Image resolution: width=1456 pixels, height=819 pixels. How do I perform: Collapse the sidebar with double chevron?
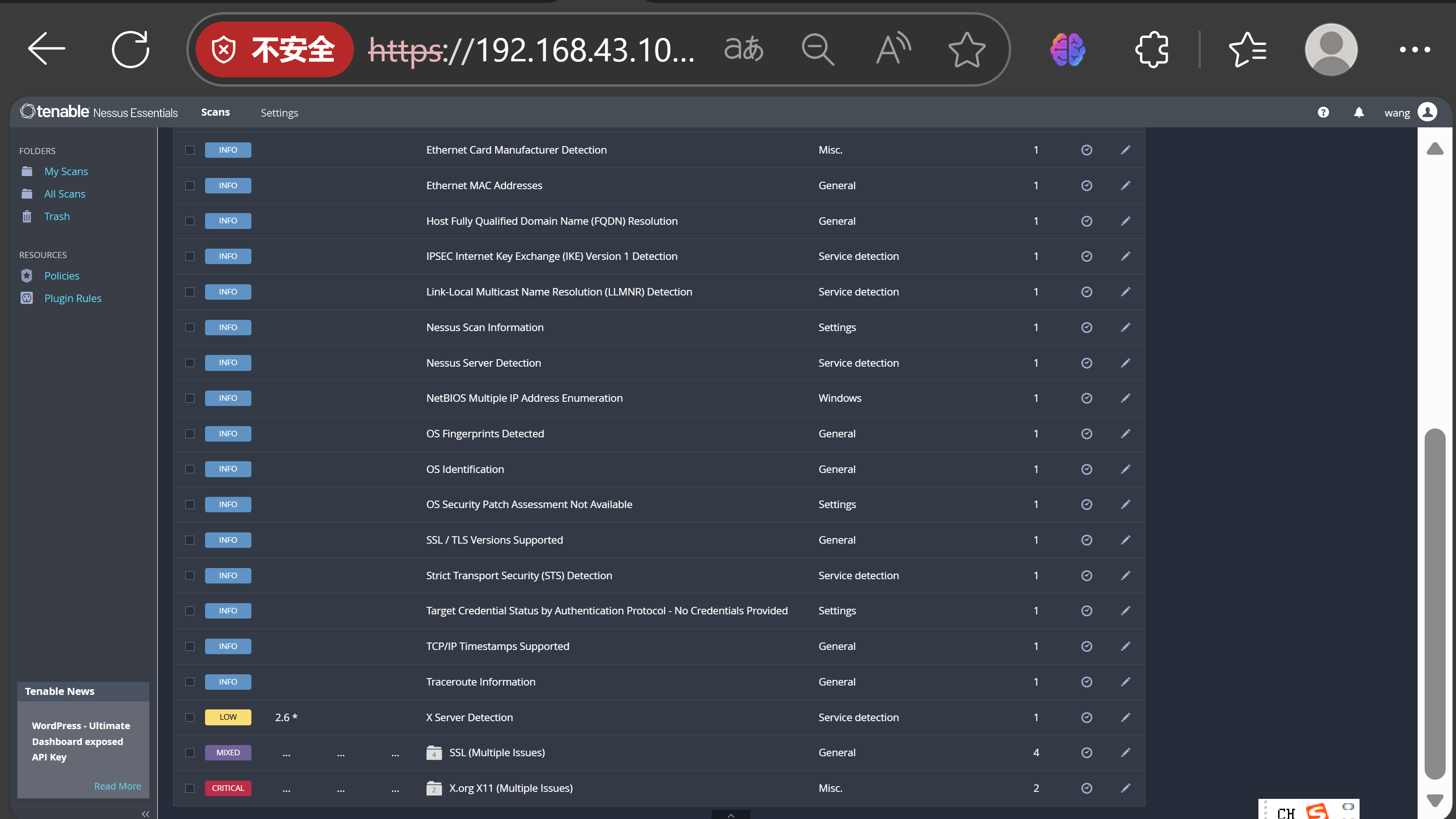pos(145,814)
